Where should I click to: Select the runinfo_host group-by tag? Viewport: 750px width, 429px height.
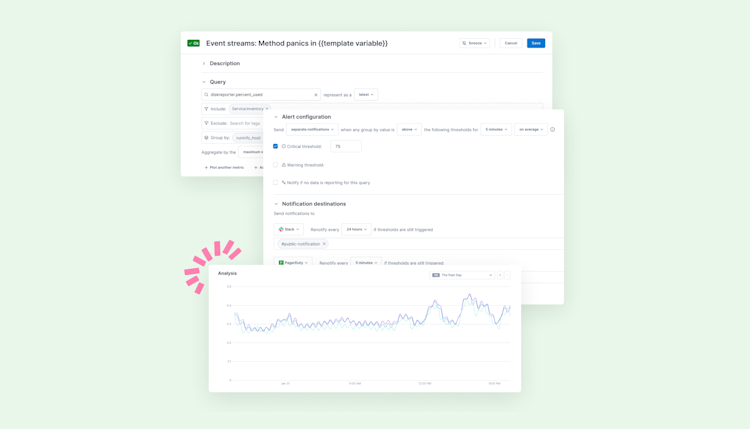point(248,138)
